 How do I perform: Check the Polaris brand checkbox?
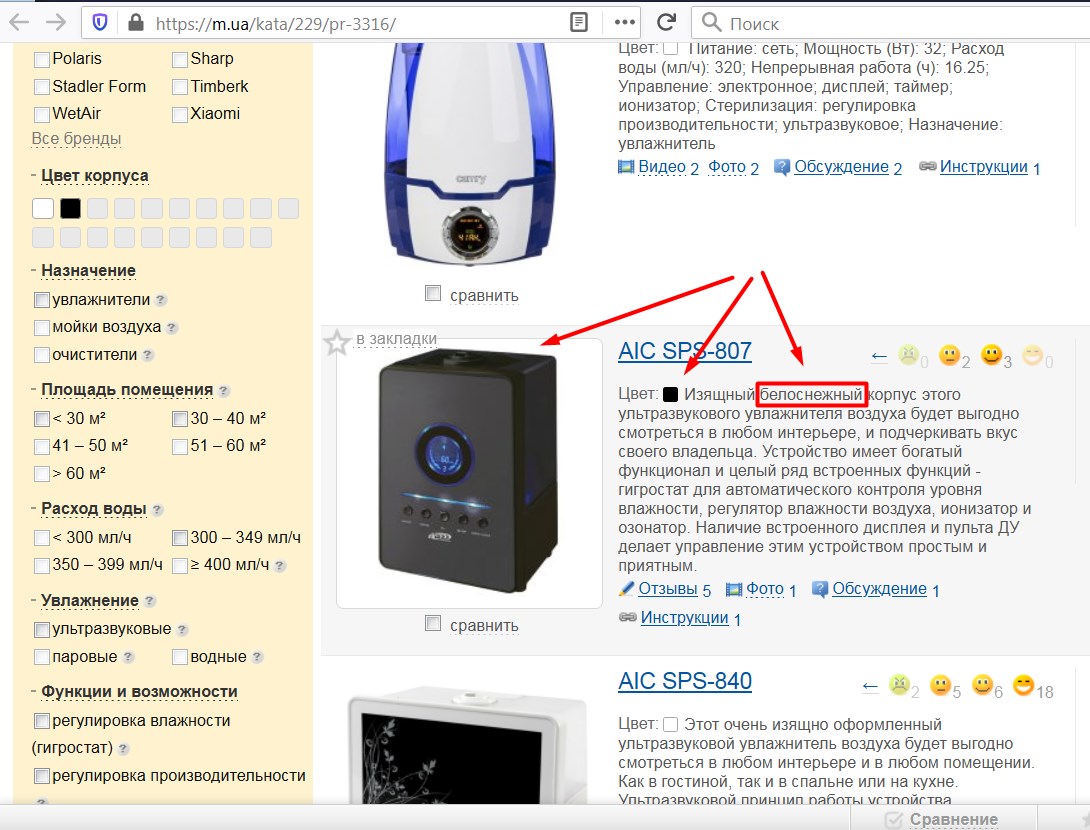[x=42, y=59]
